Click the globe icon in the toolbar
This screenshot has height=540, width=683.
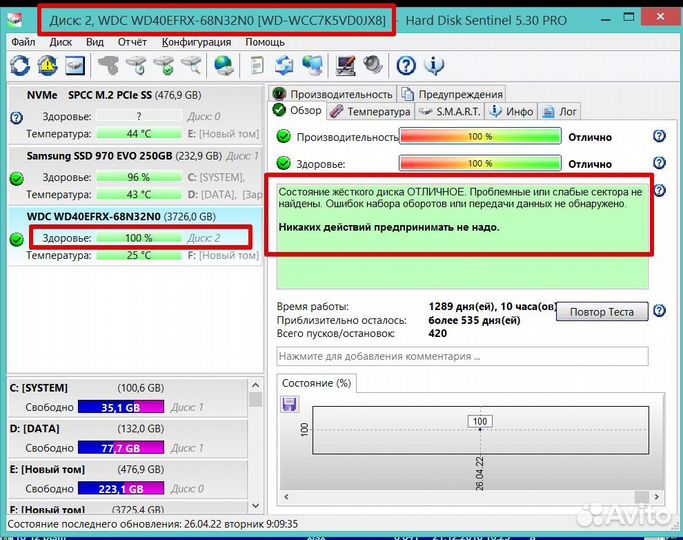[x=224, y=66]
